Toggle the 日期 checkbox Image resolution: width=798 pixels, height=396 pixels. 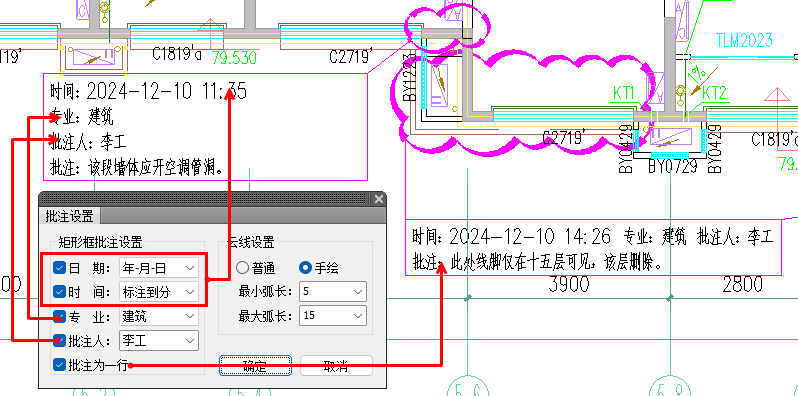pos(60,267)
